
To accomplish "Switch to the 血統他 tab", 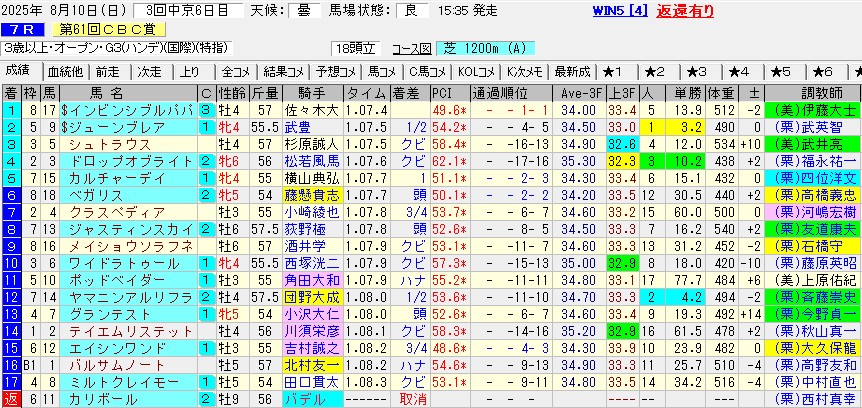I will click(x=65, y=72).
